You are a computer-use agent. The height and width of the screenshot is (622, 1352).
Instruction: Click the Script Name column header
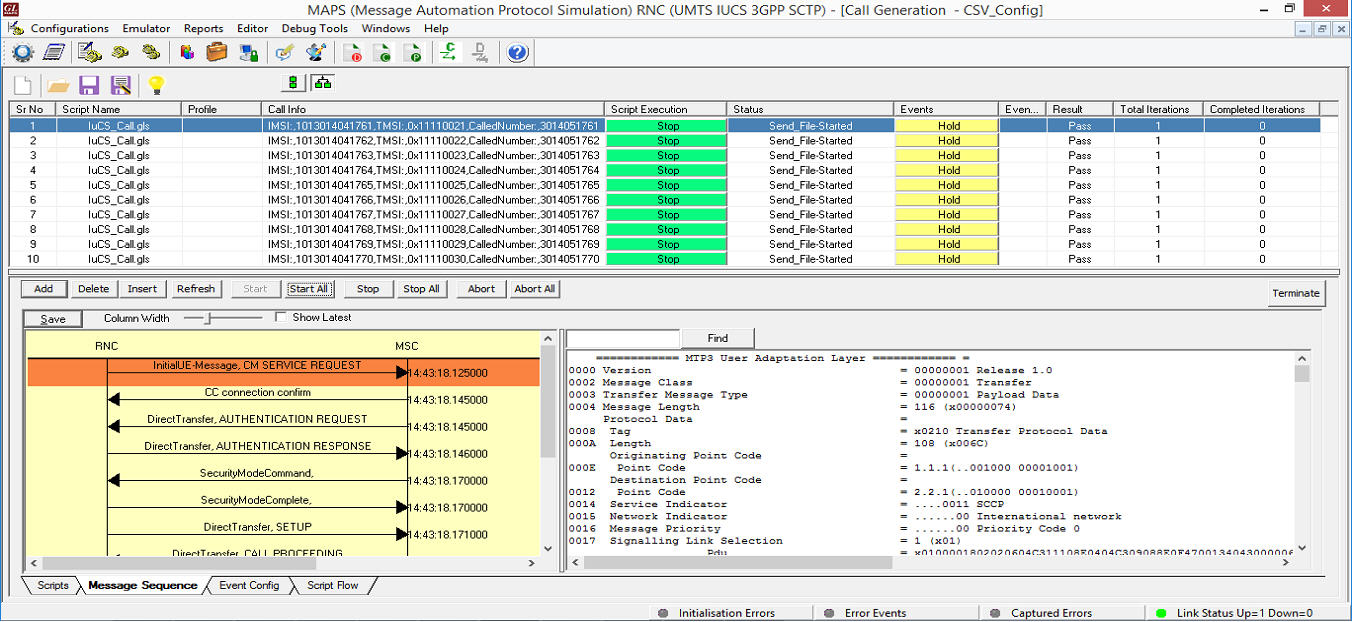[119, 109]
